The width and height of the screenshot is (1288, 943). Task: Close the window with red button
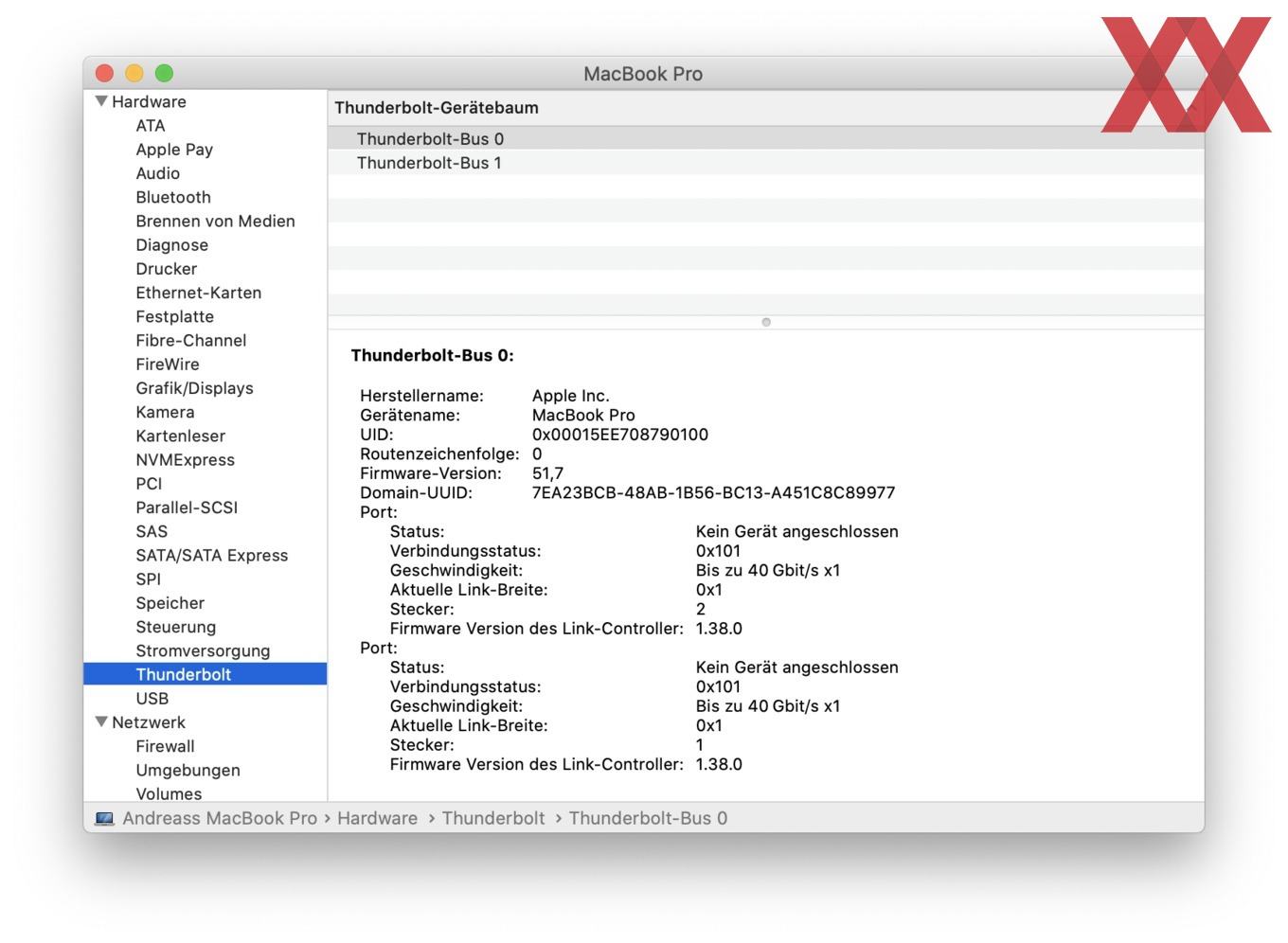pos(105,73)
